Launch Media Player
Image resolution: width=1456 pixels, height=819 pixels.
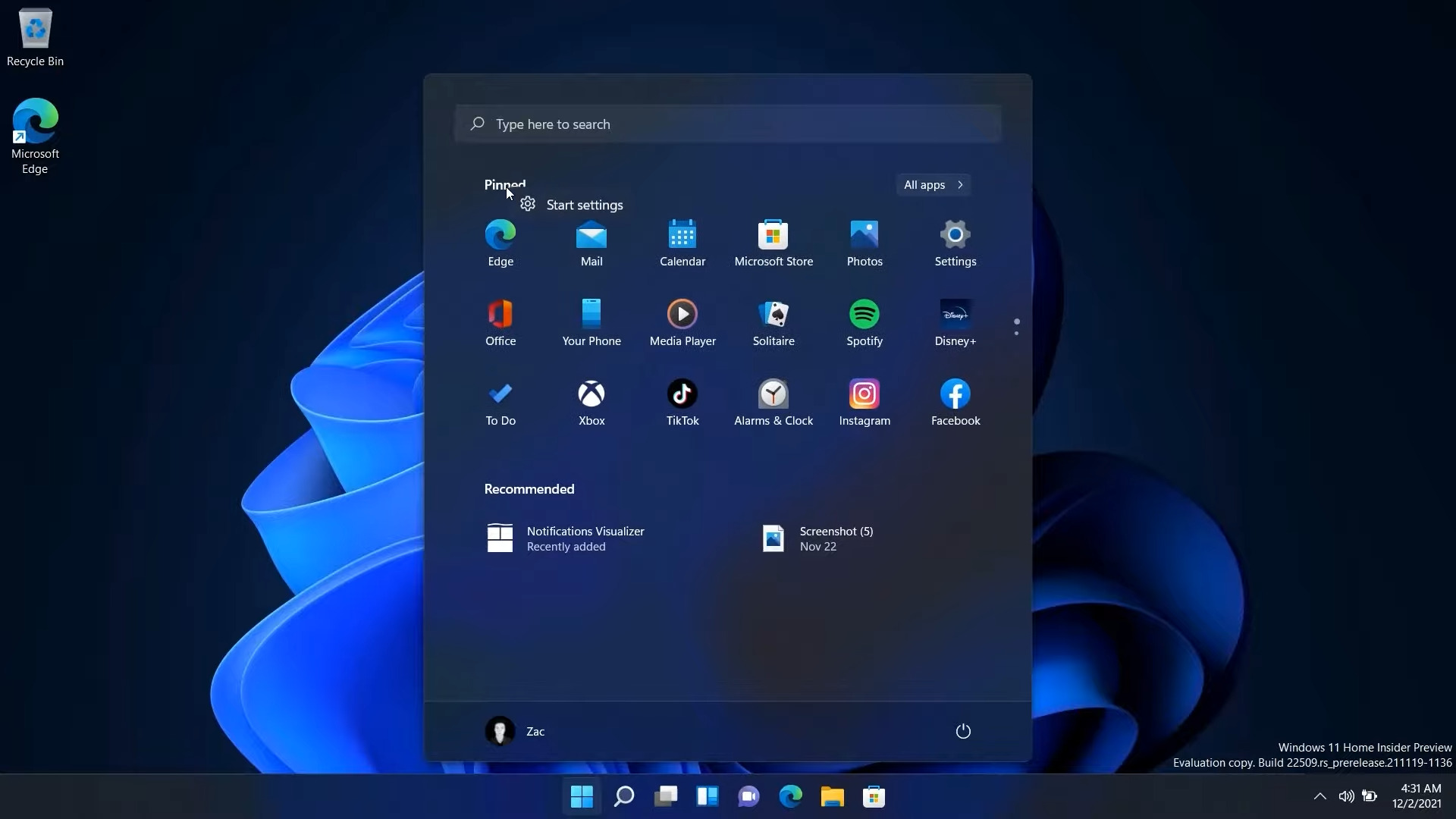pyautogui.click(x=682, y=324)
